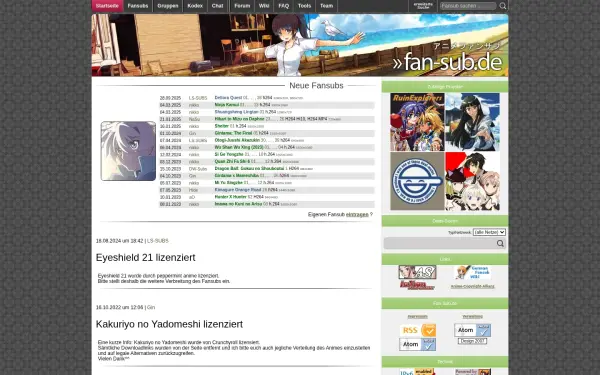This screenshot has width=600, height=375.
Task: Open the Wiki menu item
Action: coord(264,6)
